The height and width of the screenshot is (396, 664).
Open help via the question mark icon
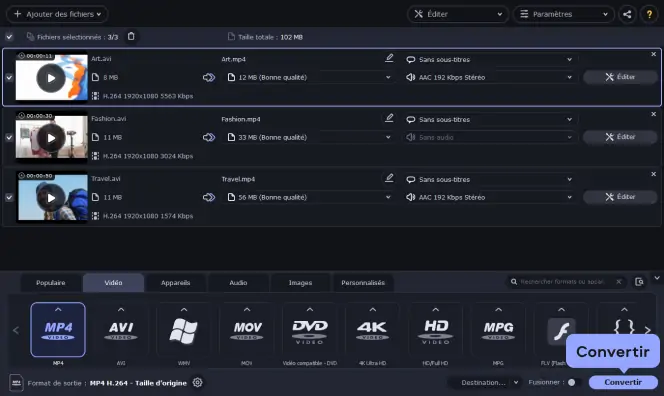pos(649,14)
